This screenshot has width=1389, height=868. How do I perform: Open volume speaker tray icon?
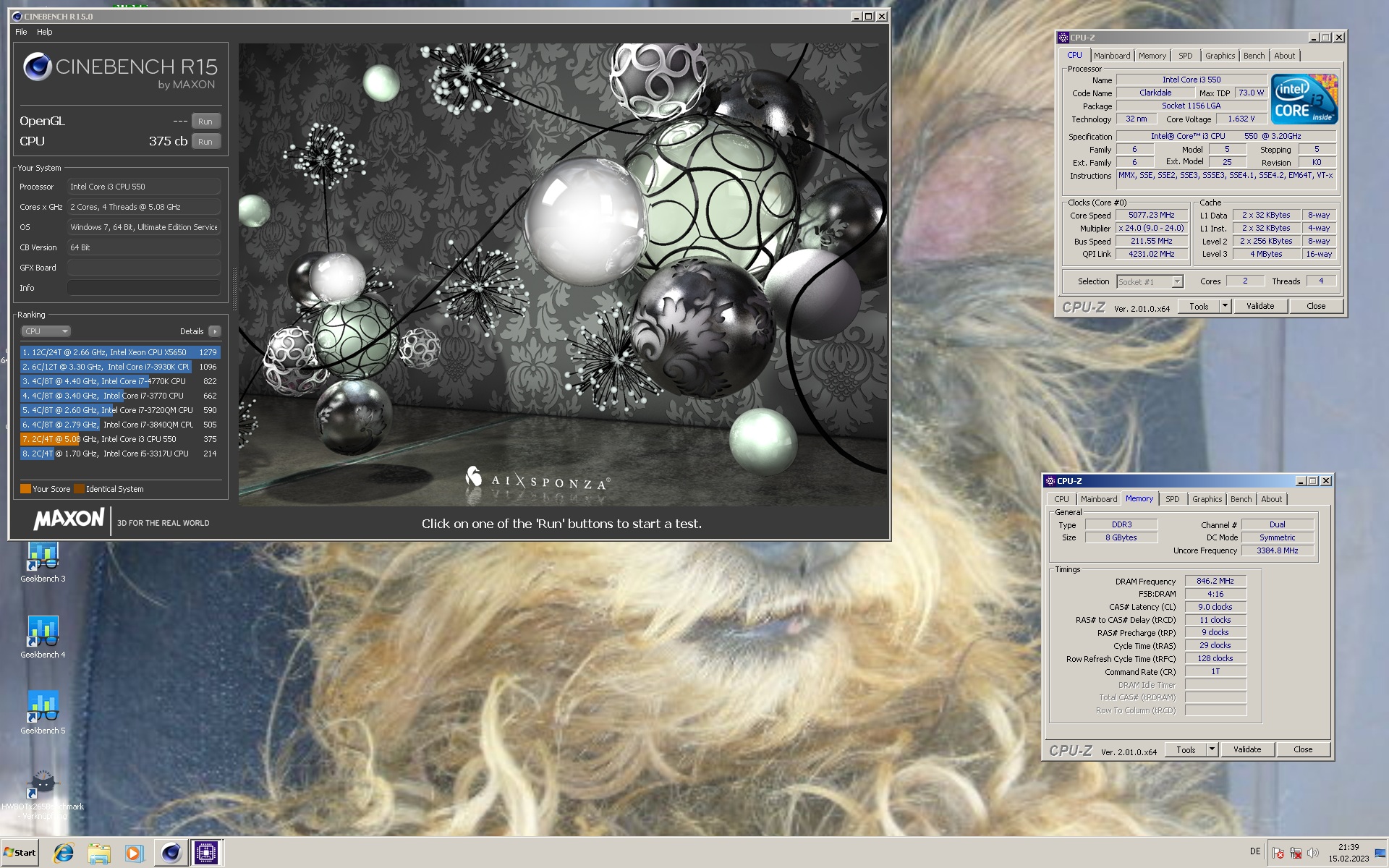tap(1313, 853)
